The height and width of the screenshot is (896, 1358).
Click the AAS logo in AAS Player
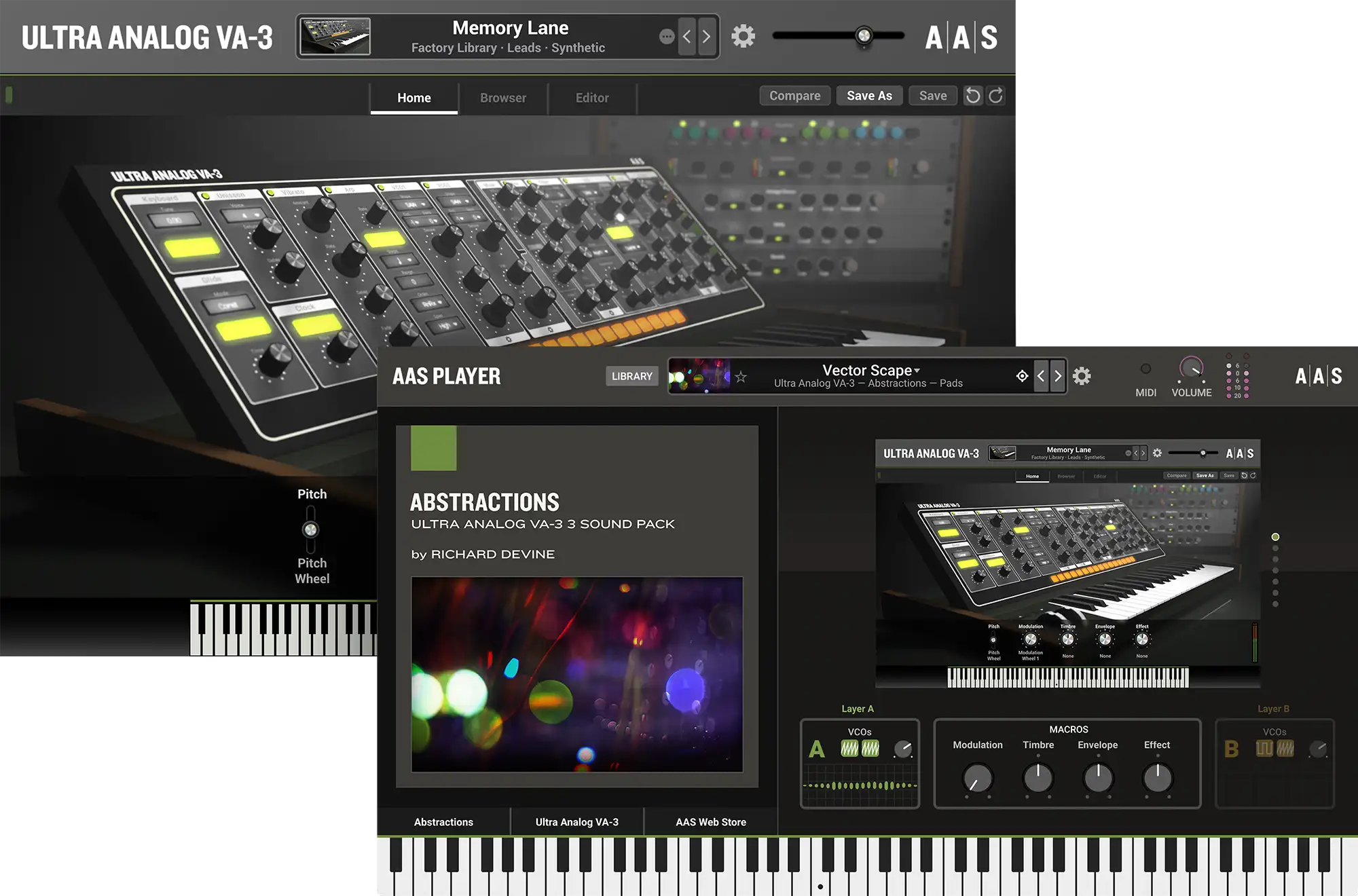click(1318, 376)
